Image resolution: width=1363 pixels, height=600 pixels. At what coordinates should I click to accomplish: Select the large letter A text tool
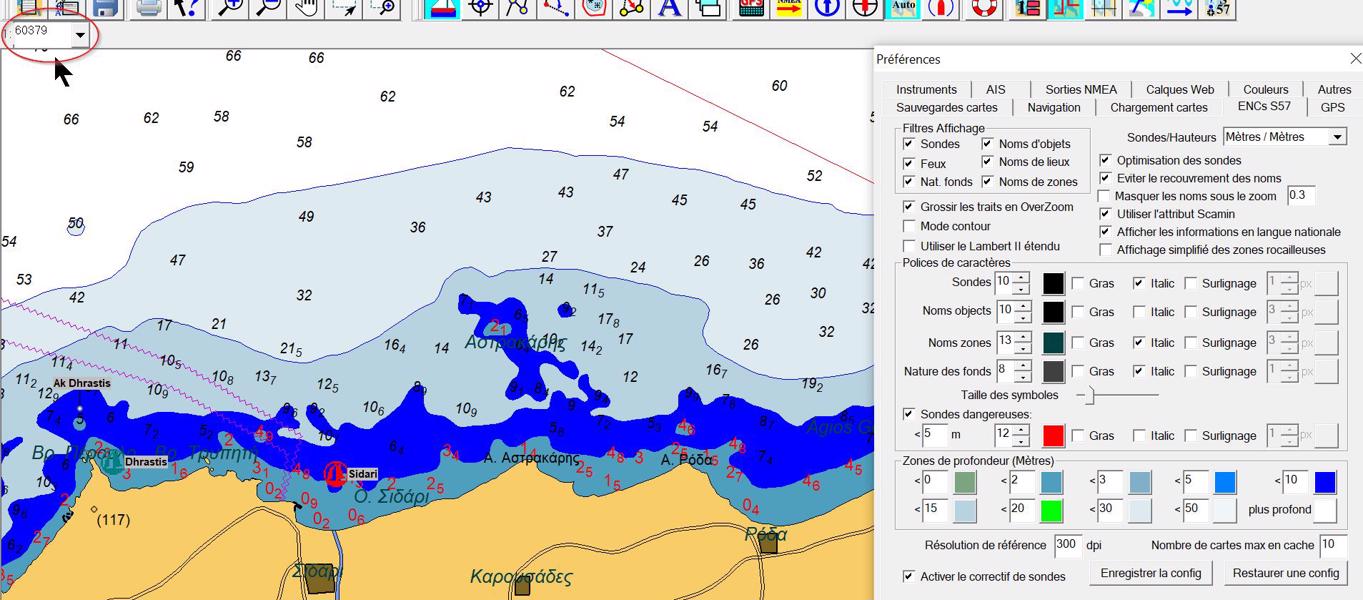click(670, 8)
